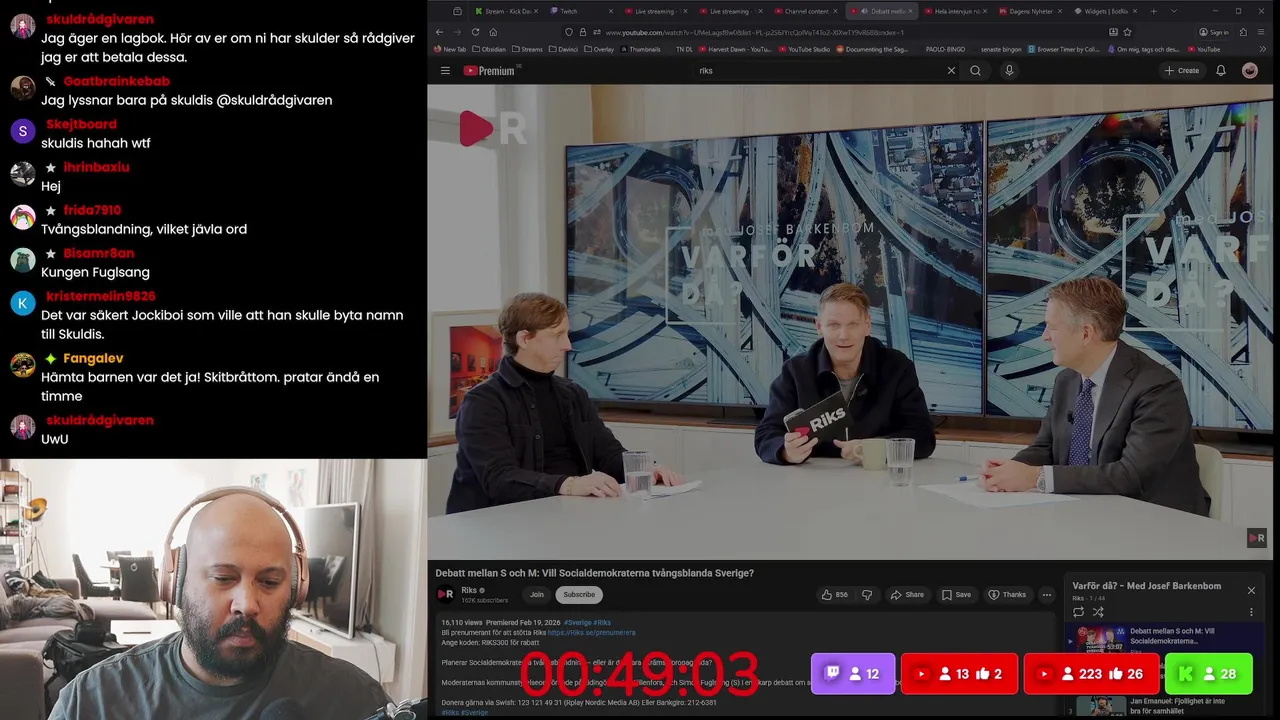Bookmark this page with the star icon
The image size is (1280, 720).
pyautogui.click(x=1128, y=32)
